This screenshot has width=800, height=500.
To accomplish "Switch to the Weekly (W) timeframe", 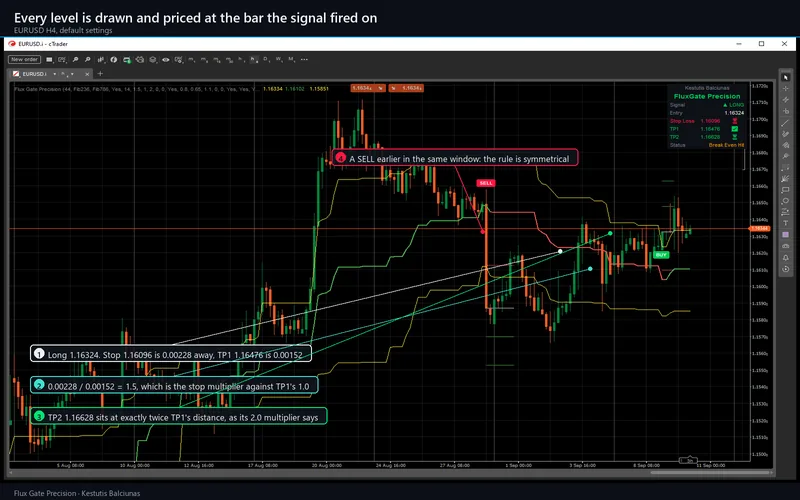I will (x=279, y=60).
